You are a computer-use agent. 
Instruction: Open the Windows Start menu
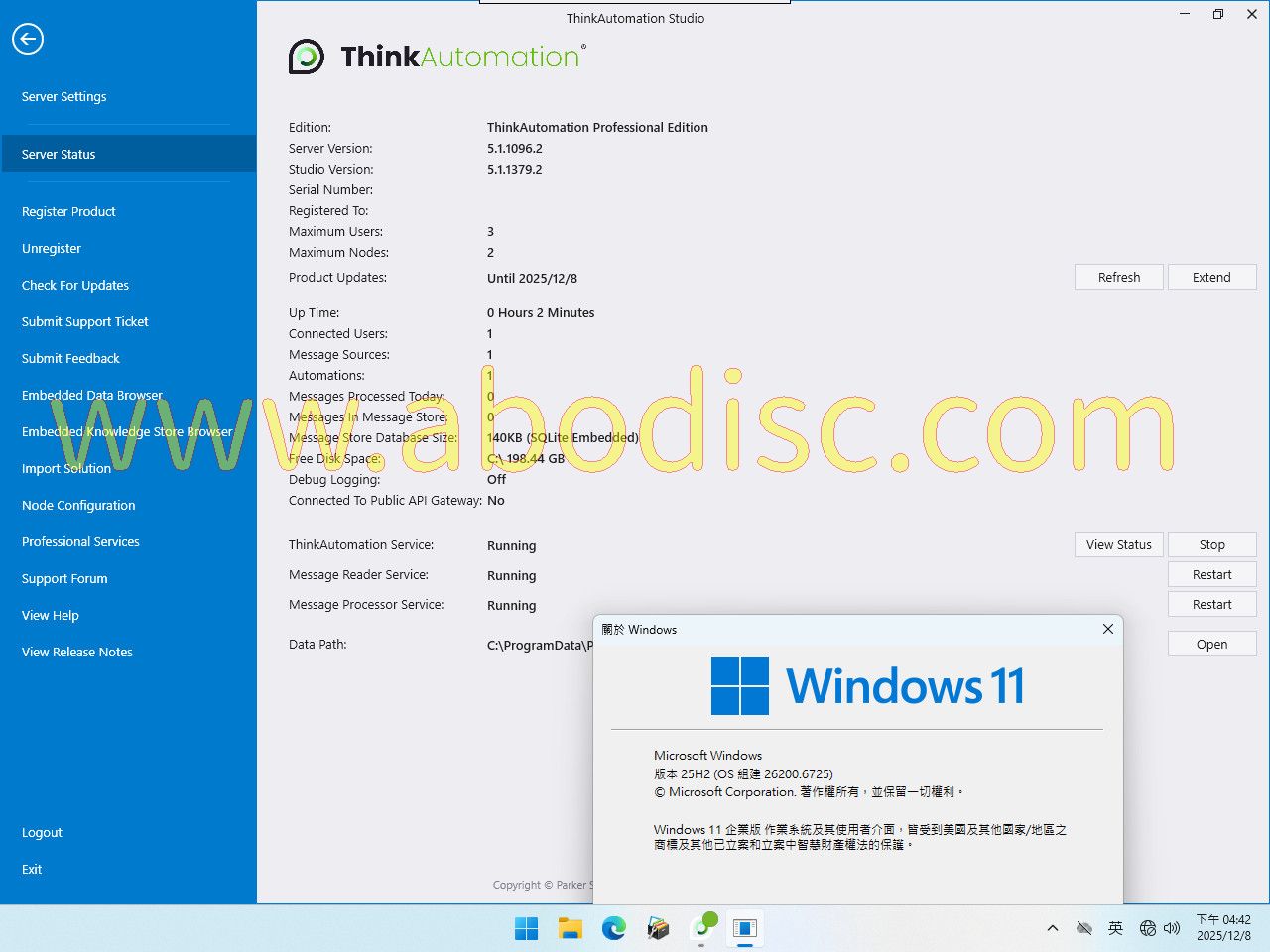coord(526,928)
